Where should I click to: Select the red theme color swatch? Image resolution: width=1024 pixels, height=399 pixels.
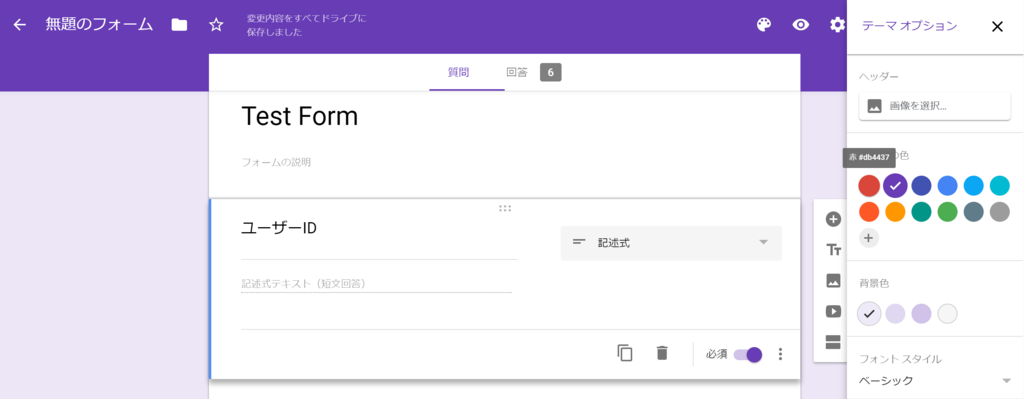click(869, 186)
